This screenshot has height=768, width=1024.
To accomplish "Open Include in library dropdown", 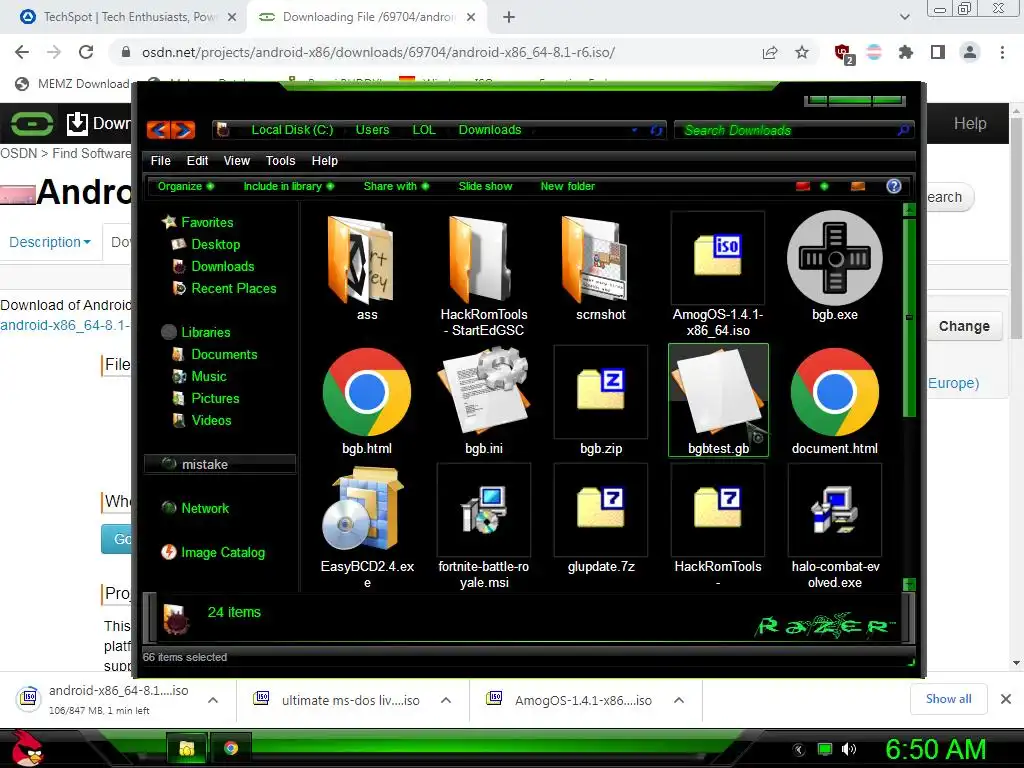I will tap(289, 186).
